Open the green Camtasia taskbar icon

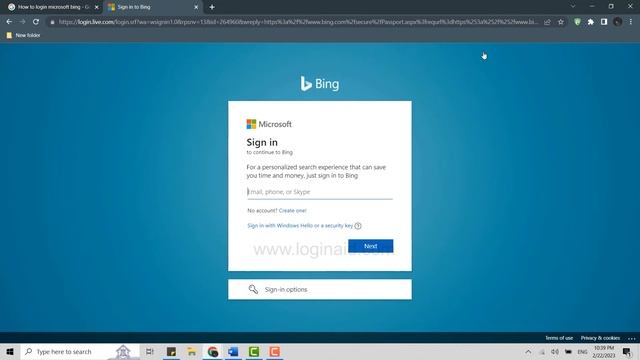pos(254,352)
